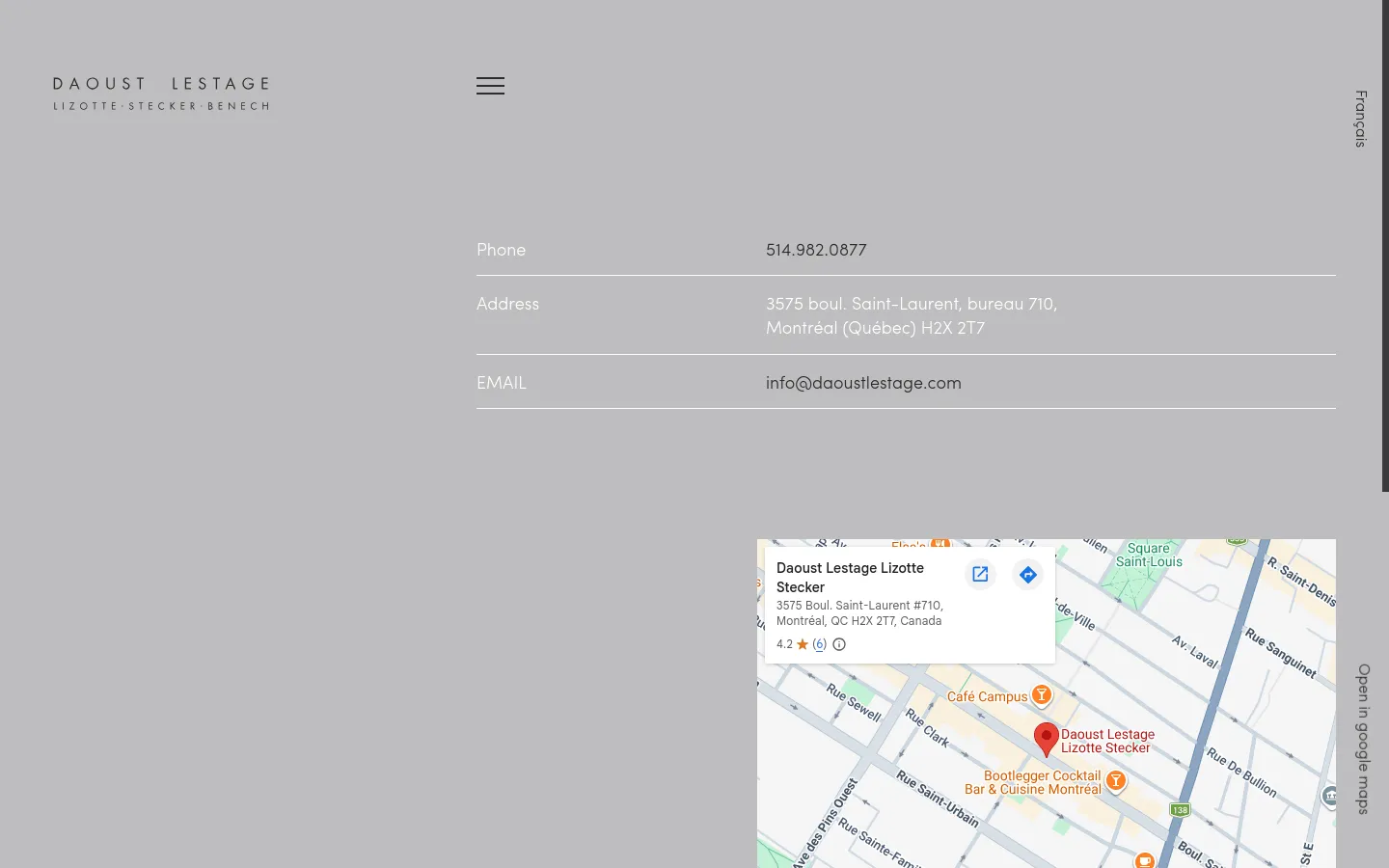Image resolution: width=1389 pixels, height=868 pixels.
Task: Click the Daoust Lestage logo
Action: (161, 94)
